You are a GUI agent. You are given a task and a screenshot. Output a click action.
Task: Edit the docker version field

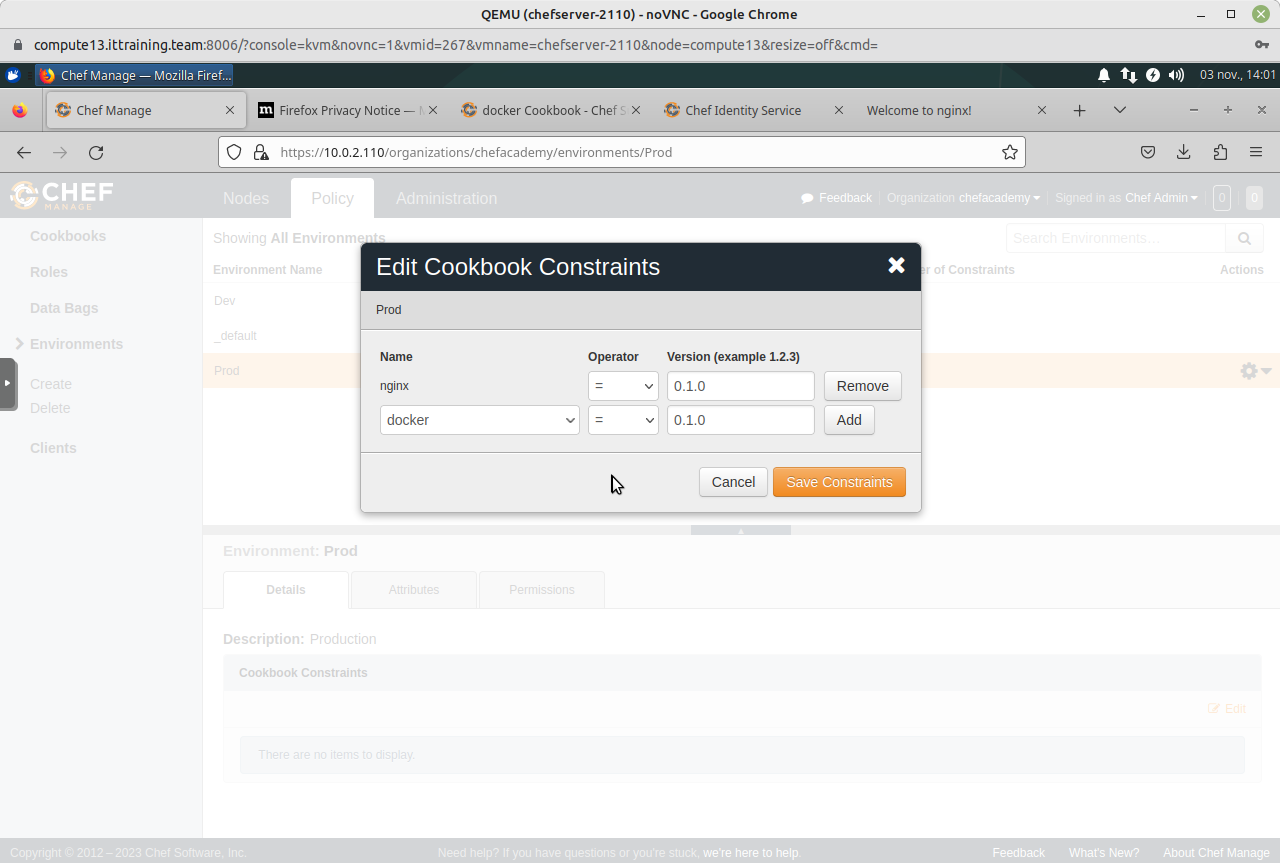741,420
